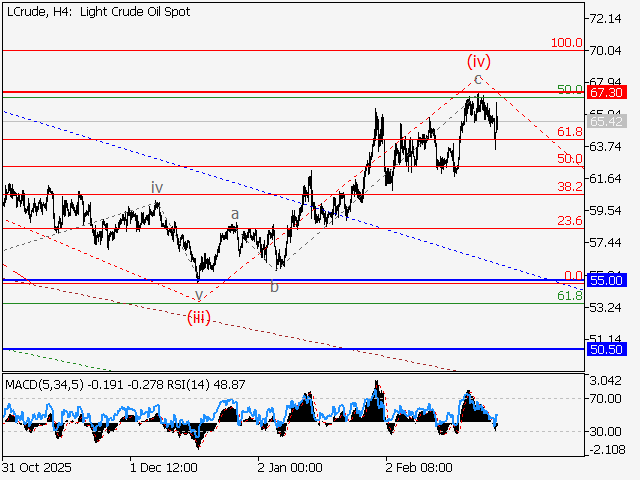640x480 pixels.
Task: Select the gray 65.42 current price tag
Action: (x=607, y=121)
